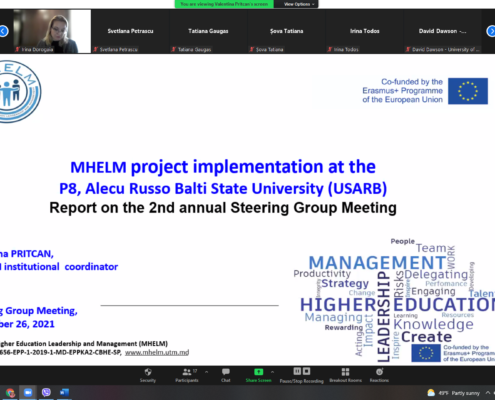
Task: Show next participants with right arrow
Action: click(x=491, y=31)
